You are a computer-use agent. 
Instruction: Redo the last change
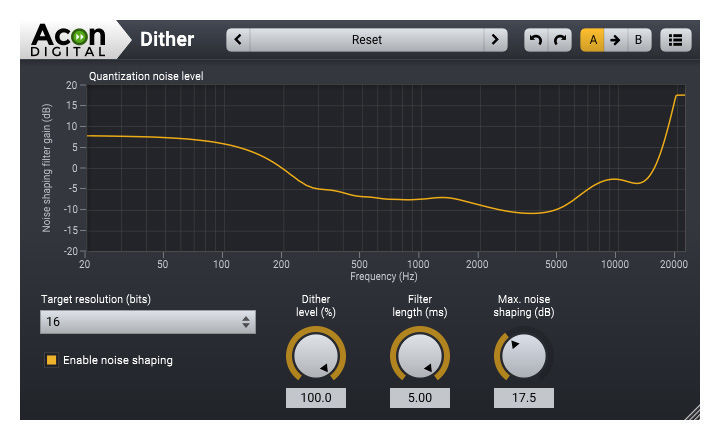560,40
